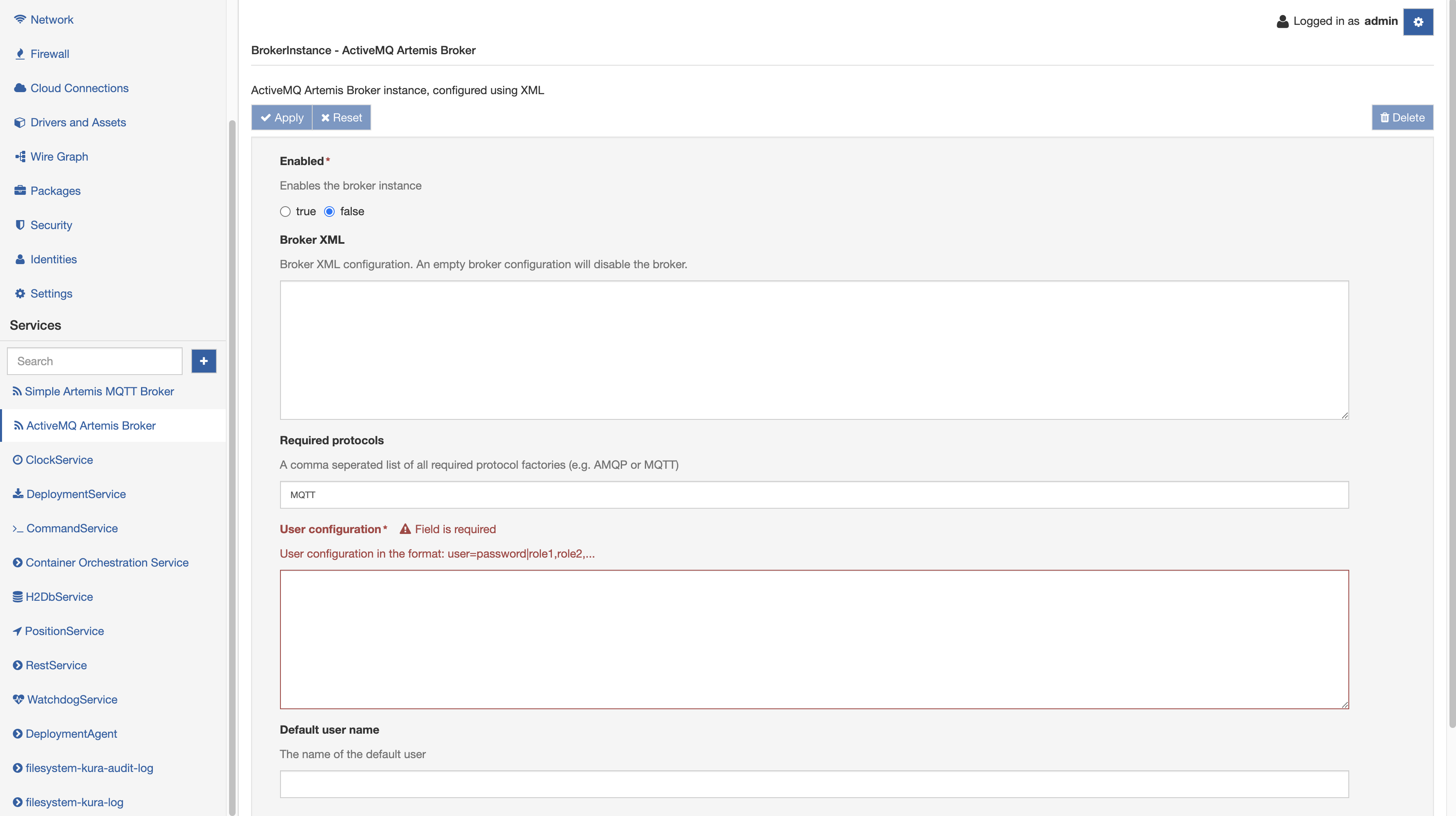Click the filesystem-kura-audit-log arrow icon
Viewport: 1456px width, 816px height.
pyautogui.click(x=18, y=768)
